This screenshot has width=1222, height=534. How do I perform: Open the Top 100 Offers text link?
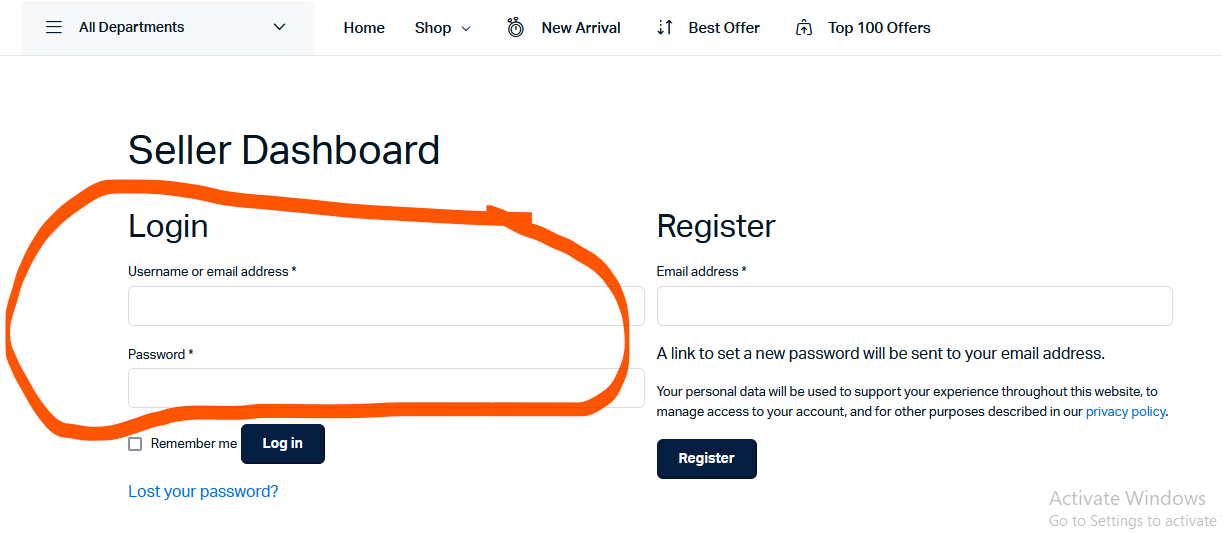879,28
